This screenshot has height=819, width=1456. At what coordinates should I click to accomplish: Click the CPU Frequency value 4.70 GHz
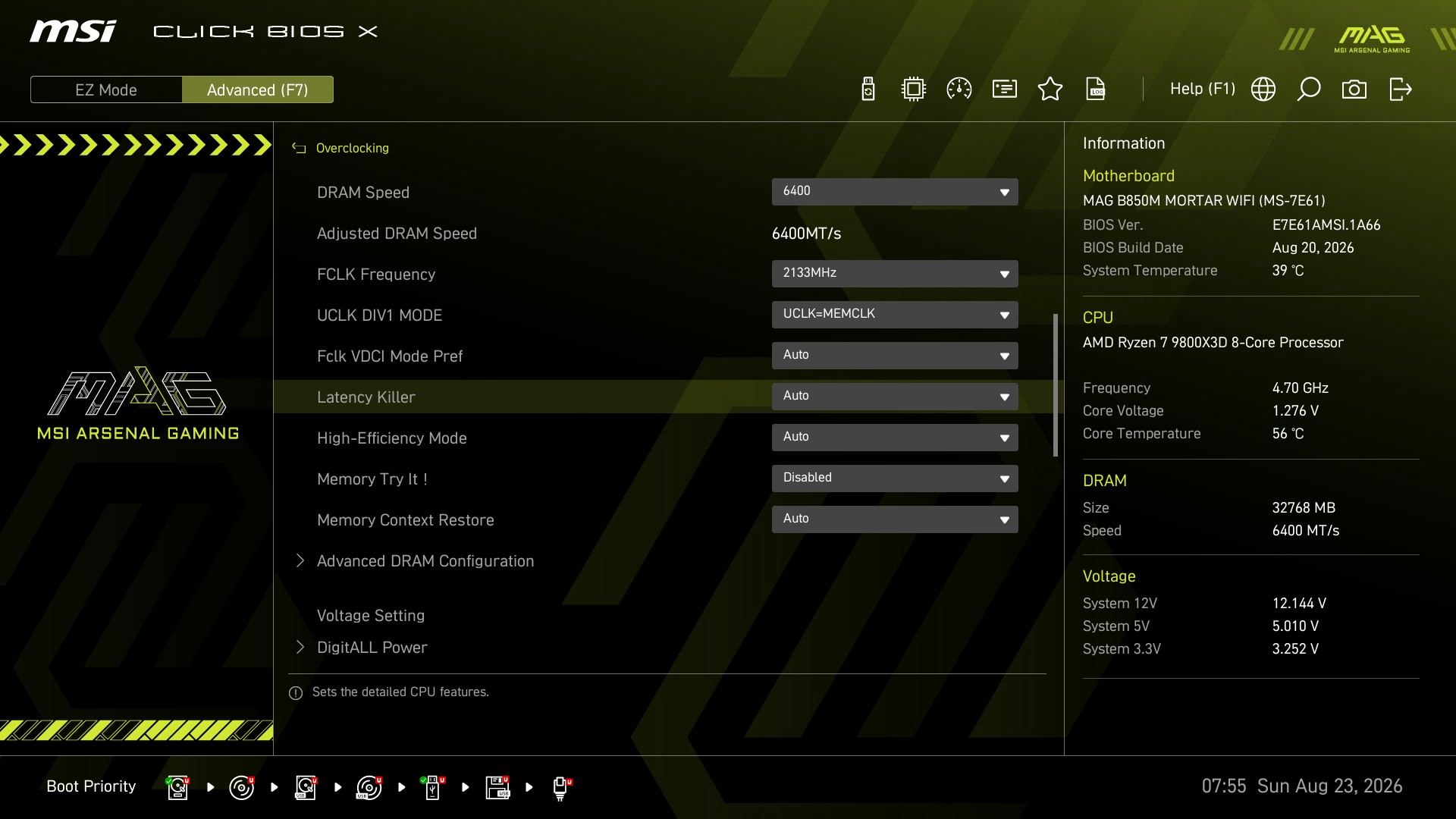(1301, 388)
